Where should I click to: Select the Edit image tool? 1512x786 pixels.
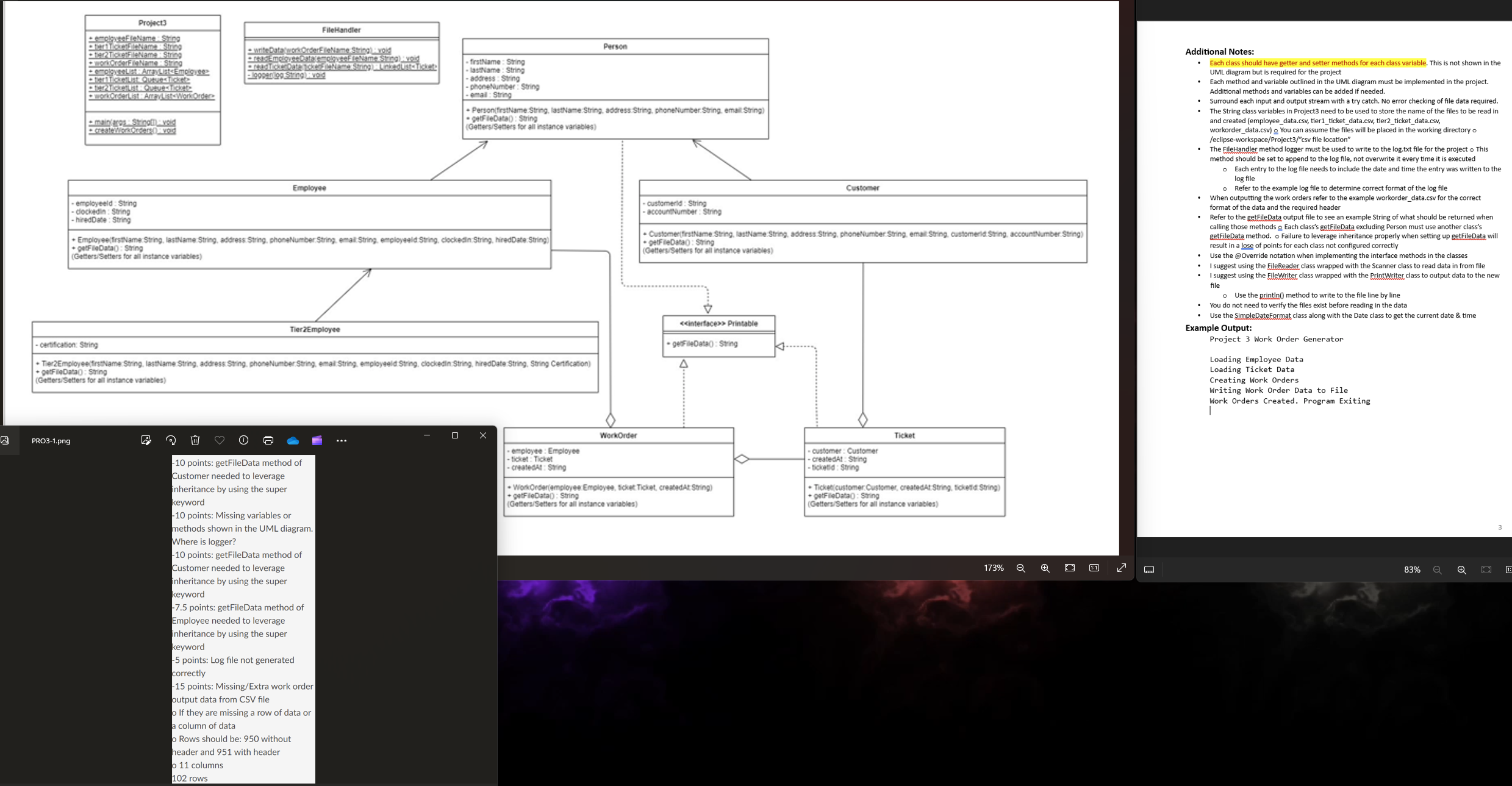(146, 440)
